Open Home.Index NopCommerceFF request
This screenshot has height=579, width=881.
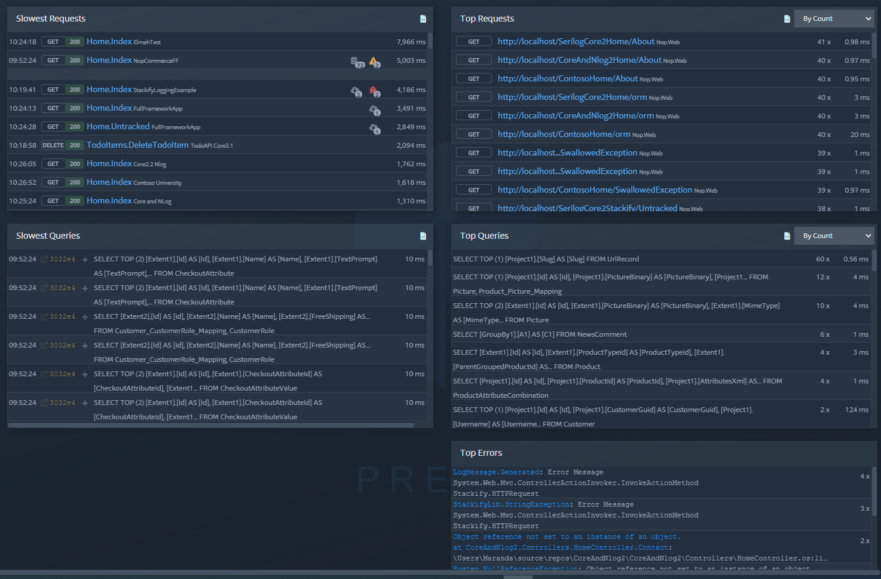pos(109,60)
